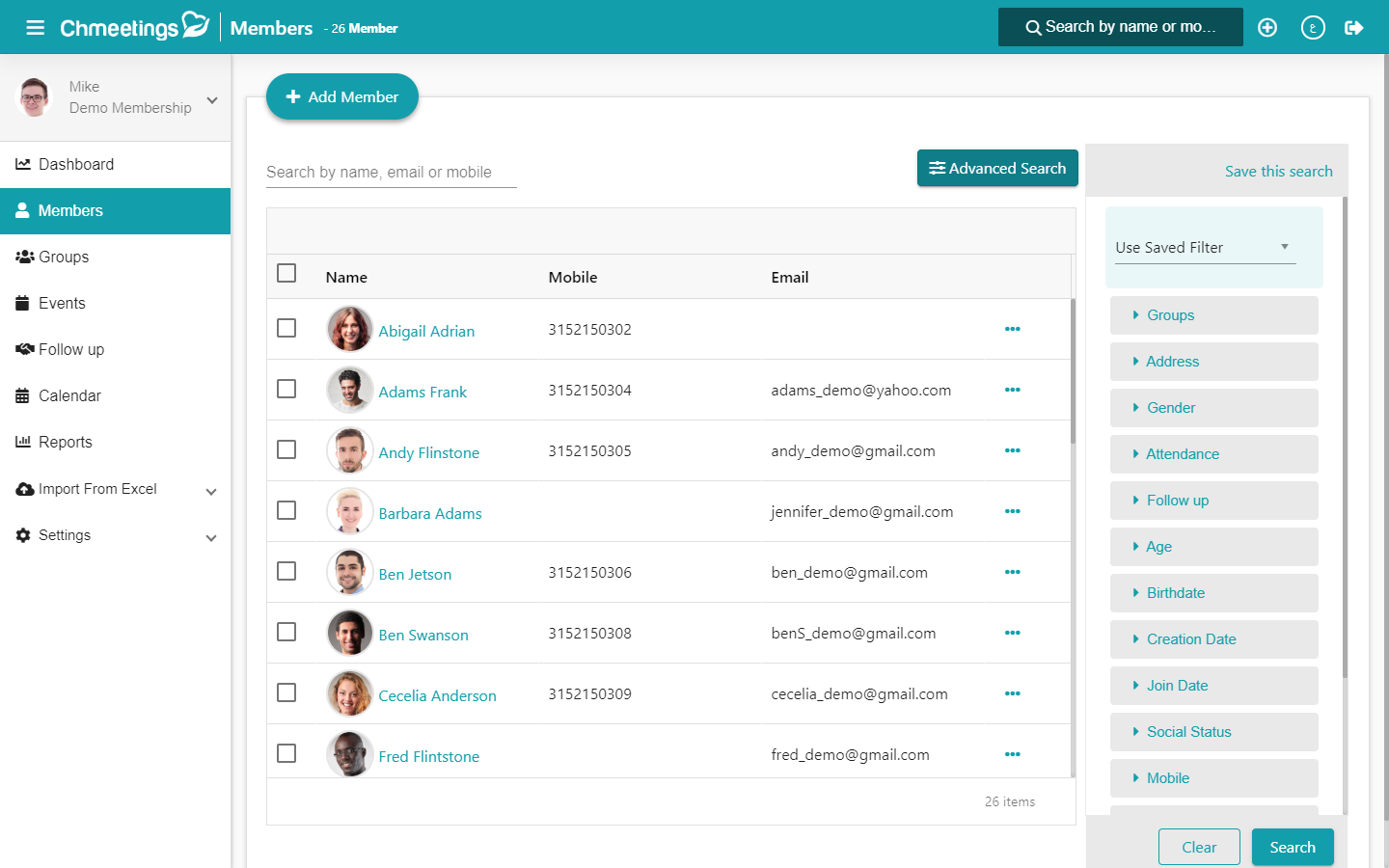Viewport: 1389px width, 868px height.
Task: Check the box for Cecelia Anderson
Action: [286, 692]
